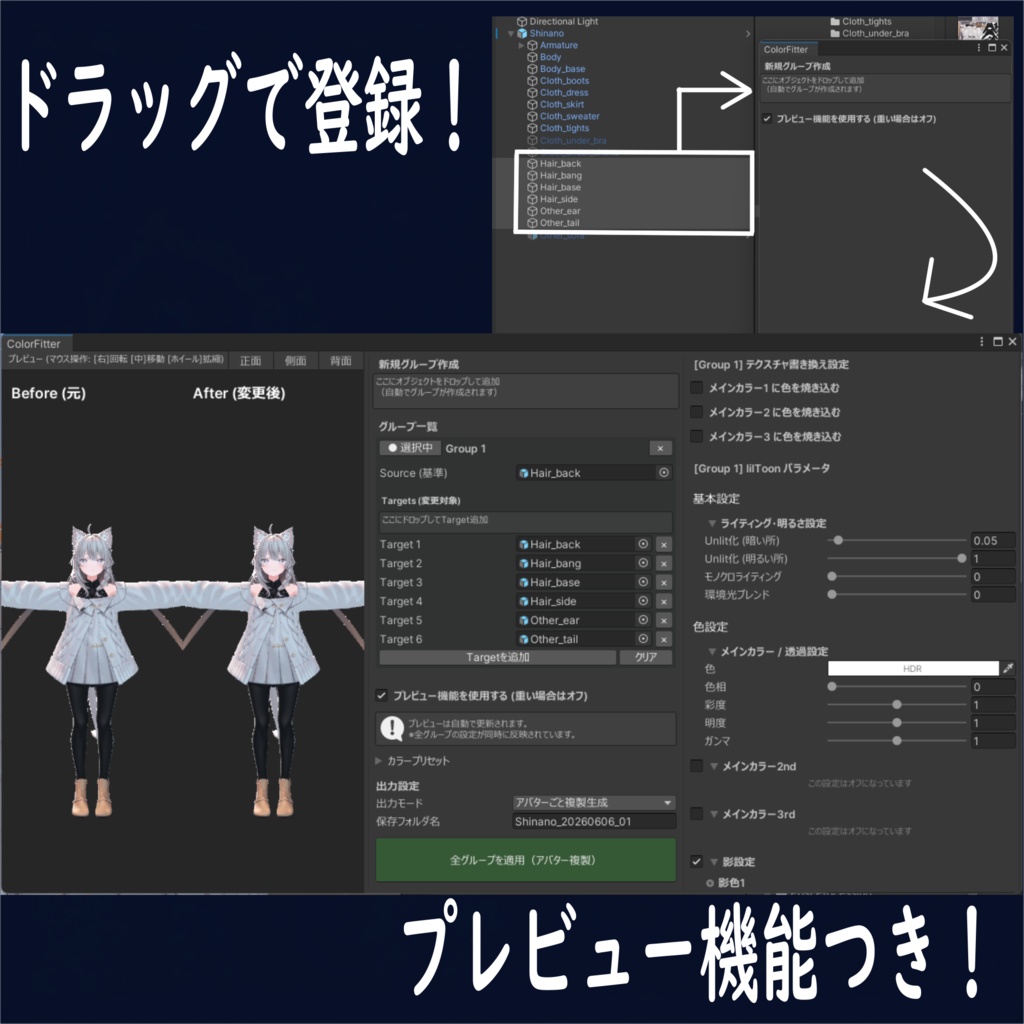The height and width of the screenshot is (1024, 1024).
Task: Apply all groups with green 全グループを適用 button
Action: tap(526, 859)
